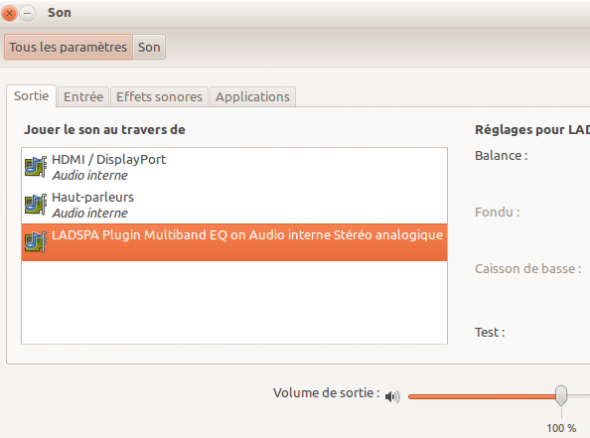590x438 pixels.
Task: Go back to Tous les paramètres
Action: pyautogui.click(x=68, y=47)
